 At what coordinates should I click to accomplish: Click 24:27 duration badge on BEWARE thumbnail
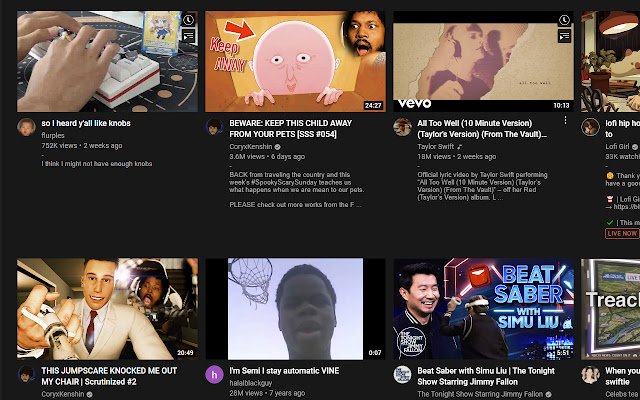(x=373, y=105)
